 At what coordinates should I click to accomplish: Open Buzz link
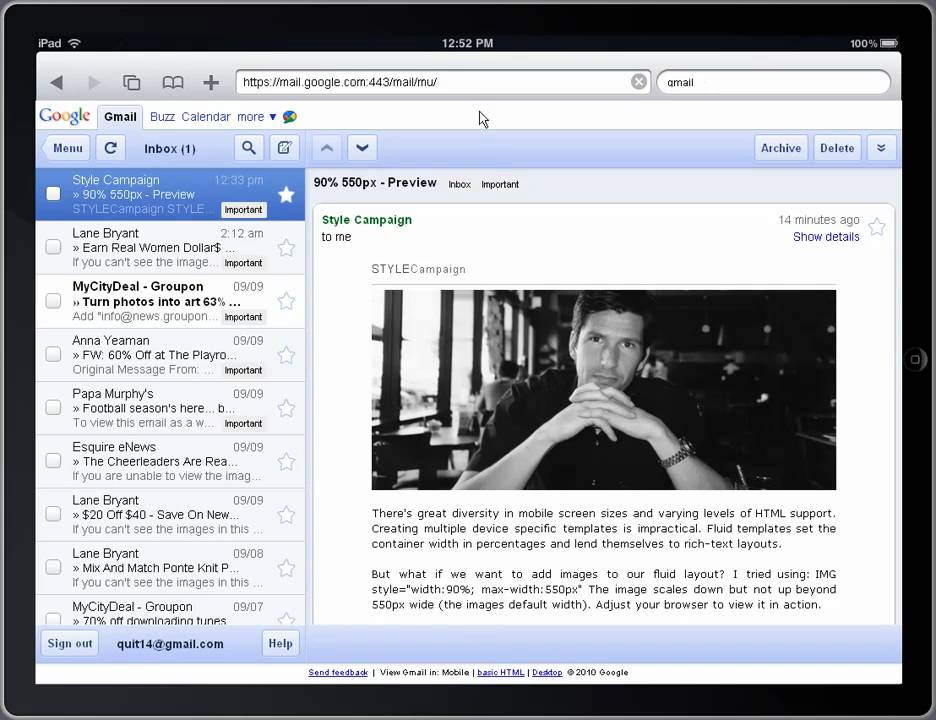[x=162, y=116]
